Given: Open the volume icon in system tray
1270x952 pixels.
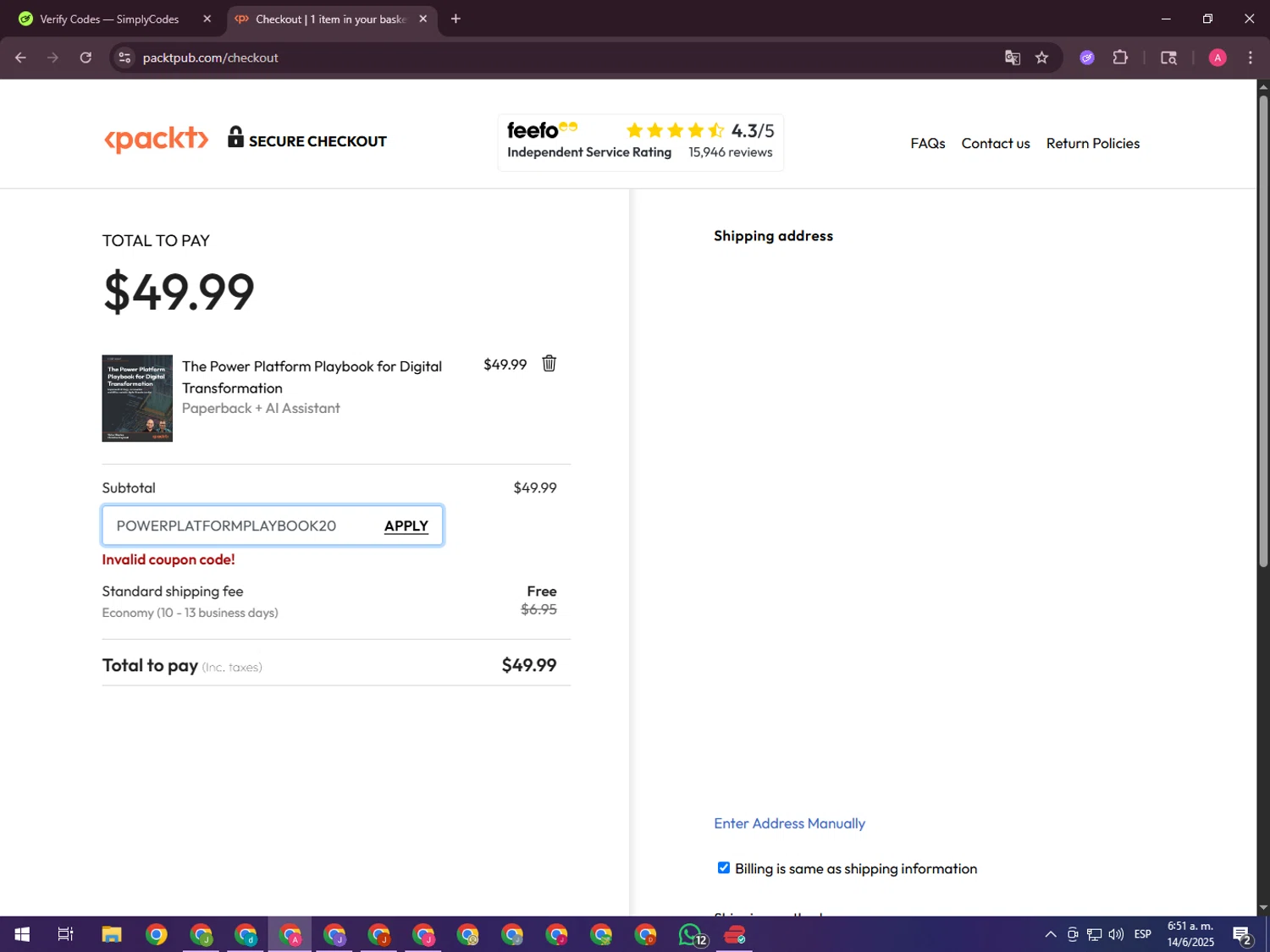Looking at the screenshot, I should click(1116, 934).
